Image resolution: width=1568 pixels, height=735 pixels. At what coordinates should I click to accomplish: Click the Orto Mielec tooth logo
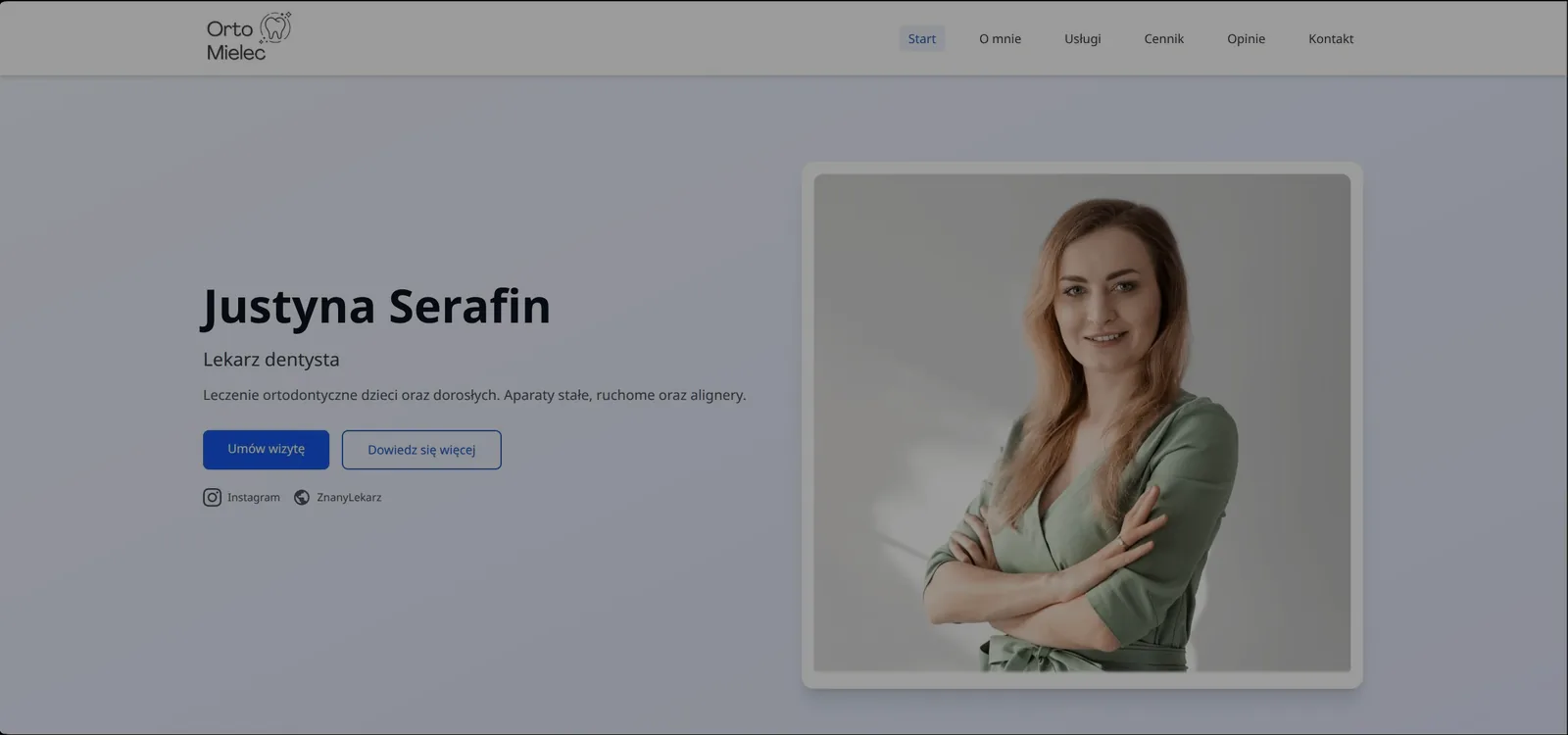[x=249, y=38]
